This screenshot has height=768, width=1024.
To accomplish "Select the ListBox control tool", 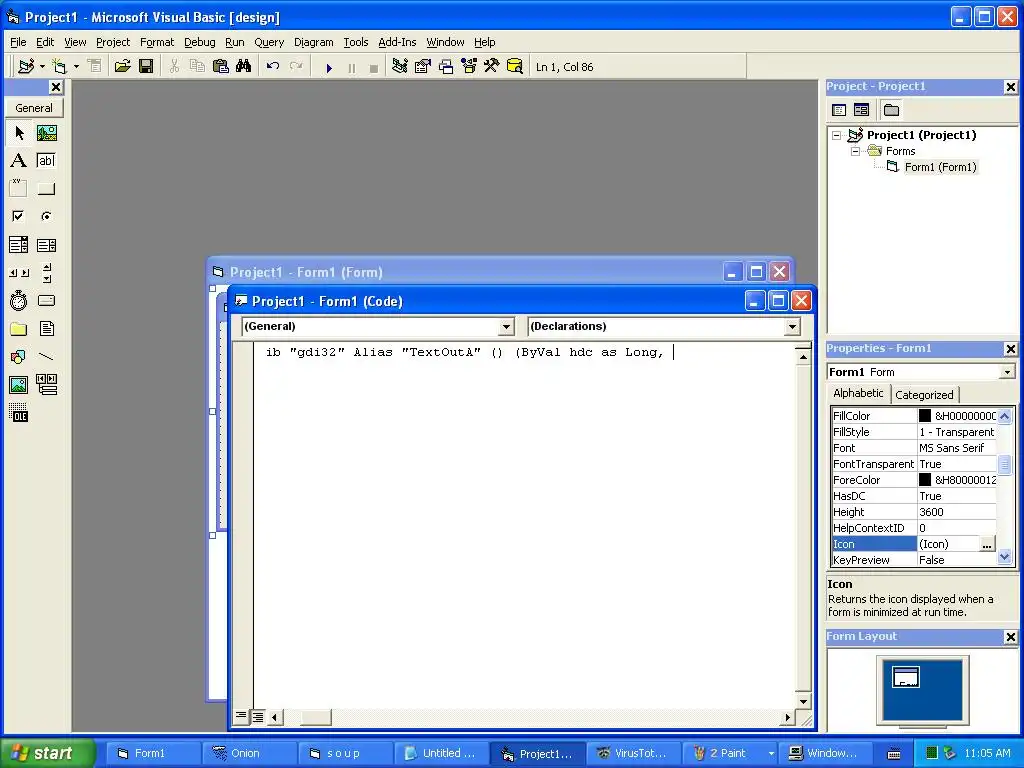I will pos(46,245).
